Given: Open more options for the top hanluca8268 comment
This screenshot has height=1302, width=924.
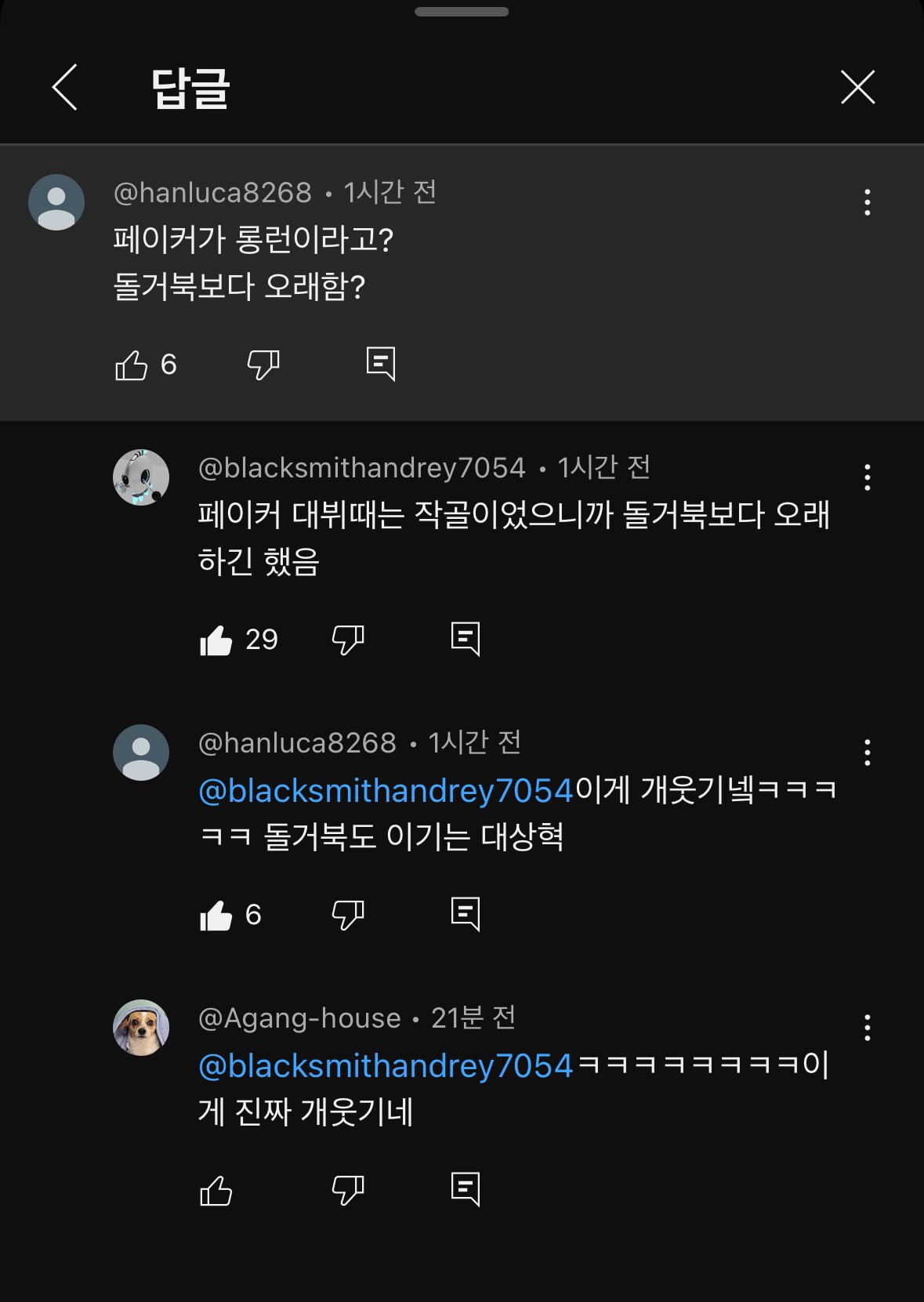Looking at the screenshot, I should coord(867,202).
